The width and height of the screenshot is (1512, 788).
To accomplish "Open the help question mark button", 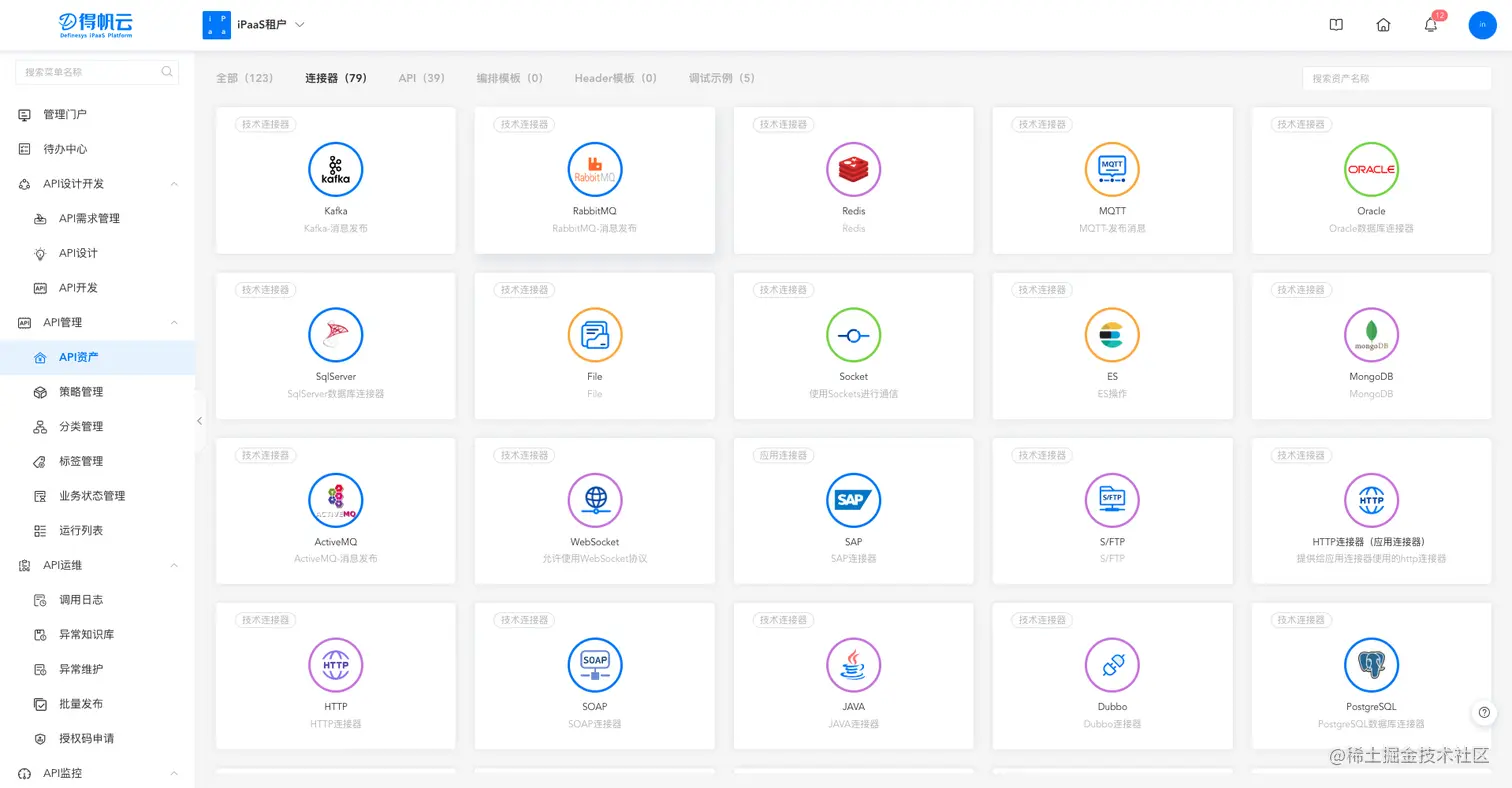I will click(x=1485, y=713).
